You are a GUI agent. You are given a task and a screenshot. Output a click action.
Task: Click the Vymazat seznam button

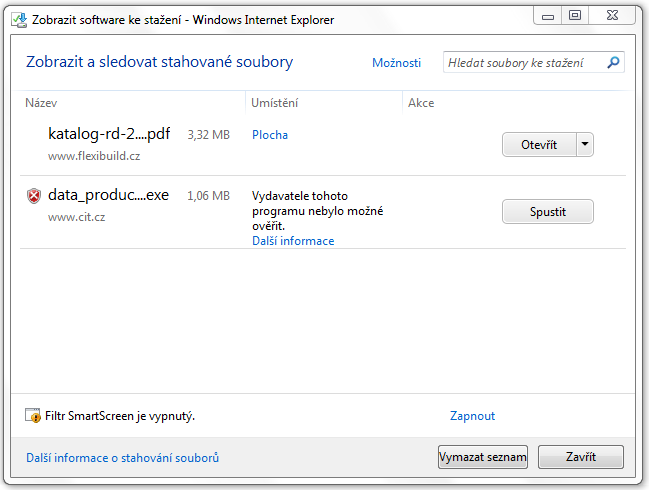tap(483, 457)
